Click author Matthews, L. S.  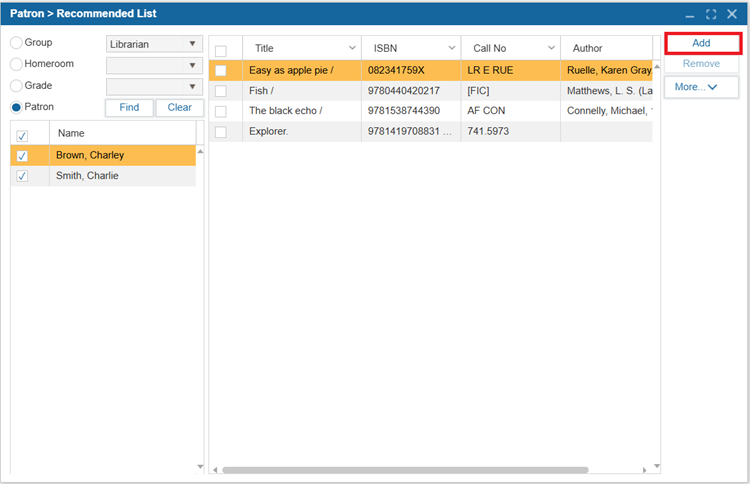tap(609, 90)
